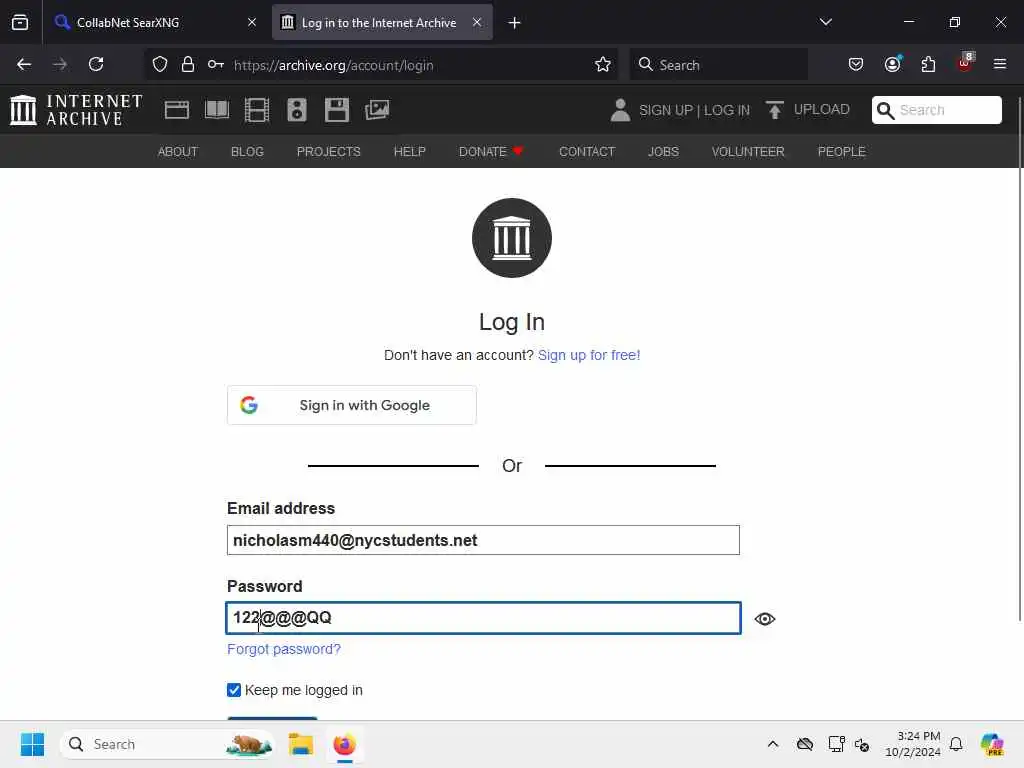
Task: Open the Audio speaker icon
Action: [x=296, y=110]
